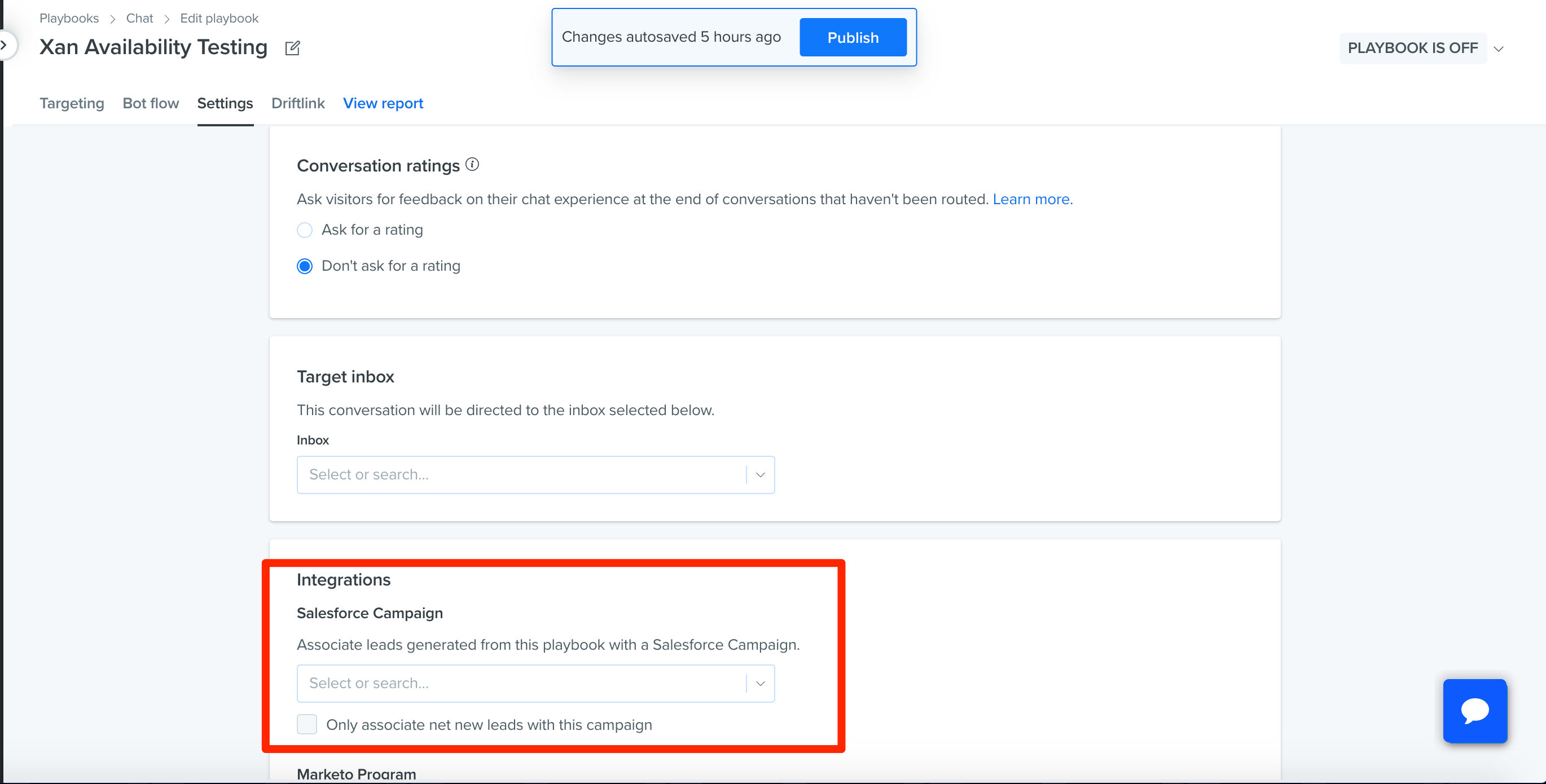1546x784 pixels.
Task: Click the Target inbox heading
Action: (345, 377)
